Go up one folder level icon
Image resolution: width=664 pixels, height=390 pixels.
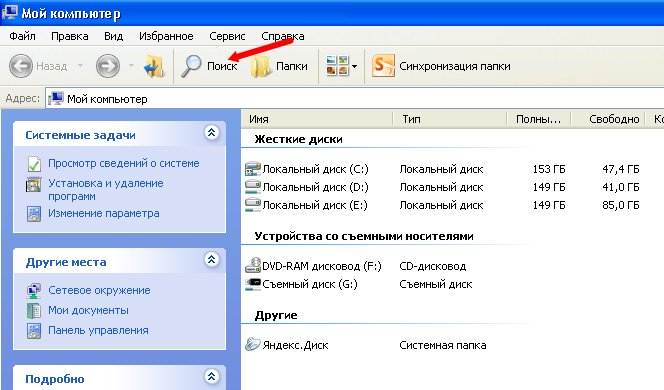[x=154, y=66]
